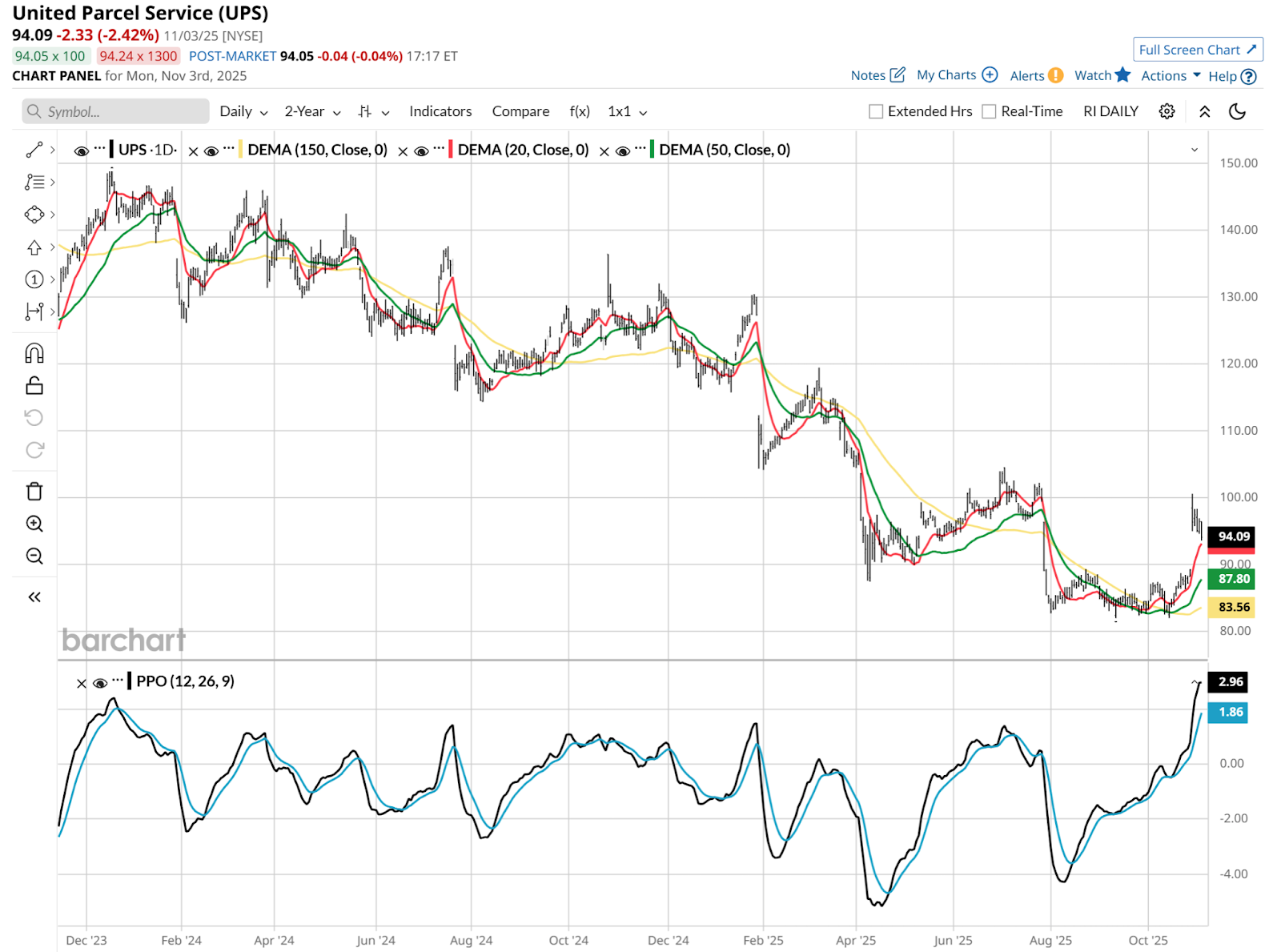Click the redo arrow icon

pos(34,450)
